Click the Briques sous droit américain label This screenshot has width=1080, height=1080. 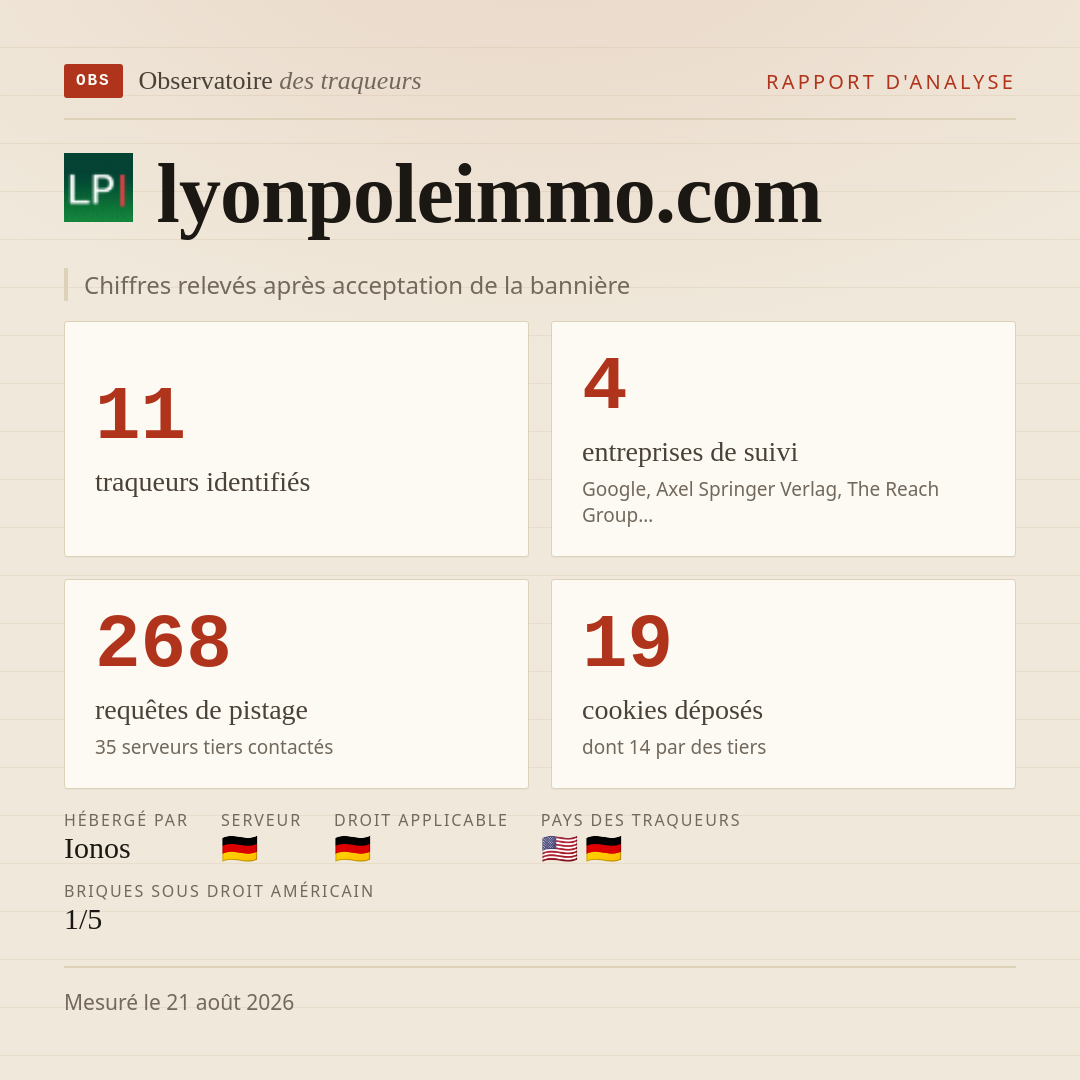[219, 891]
